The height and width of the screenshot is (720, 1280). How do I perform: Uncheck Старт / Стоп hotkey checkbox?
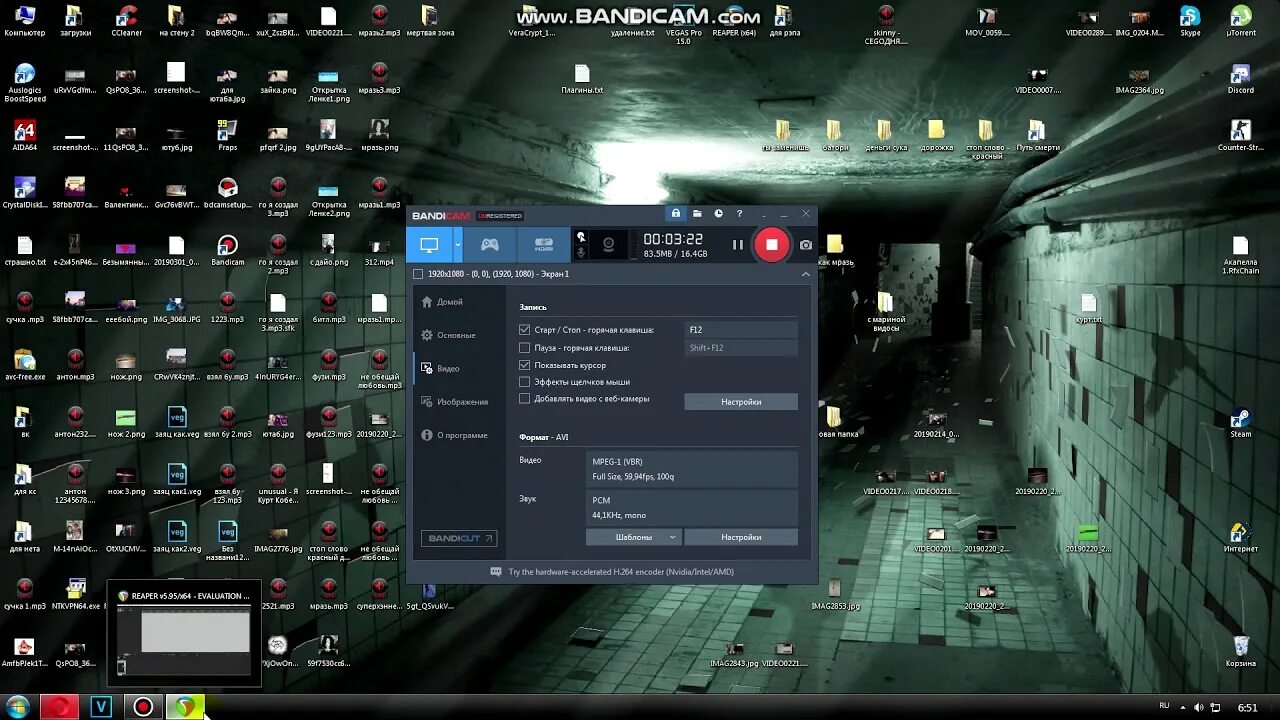point(524,329)
